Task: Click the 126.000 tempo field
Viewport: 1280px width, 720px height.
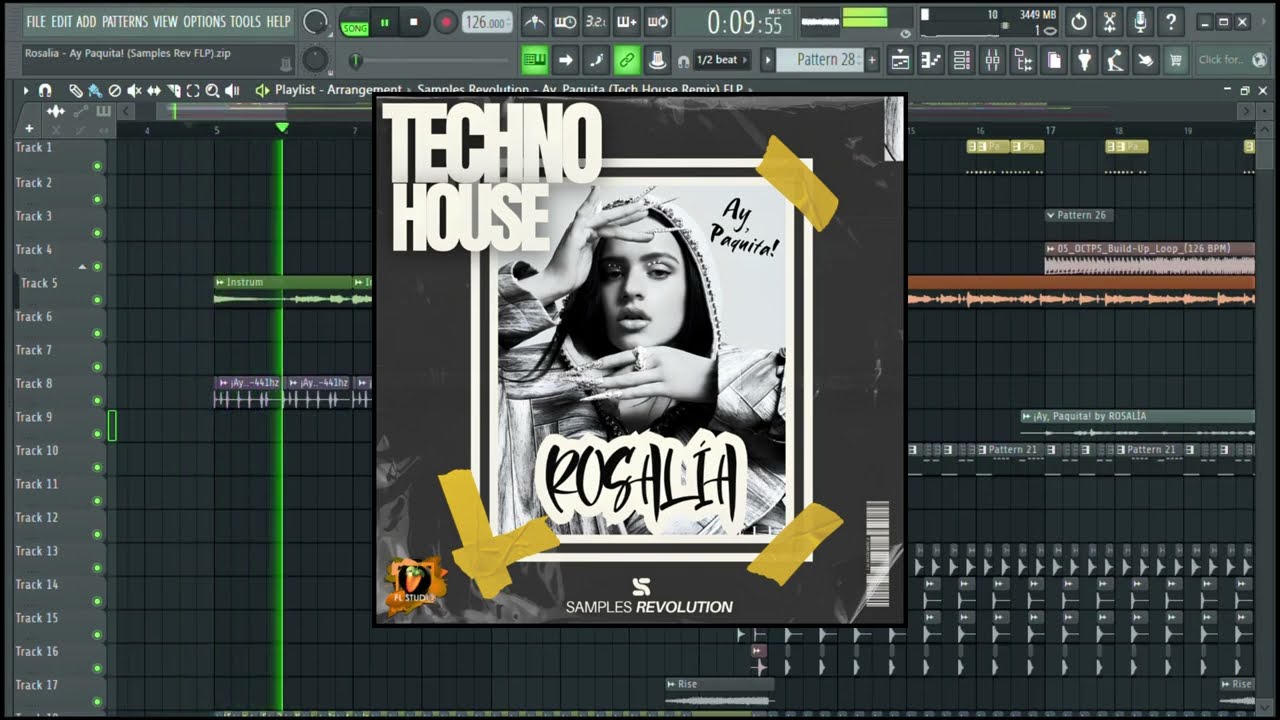Action: click(x=488, y=22)
